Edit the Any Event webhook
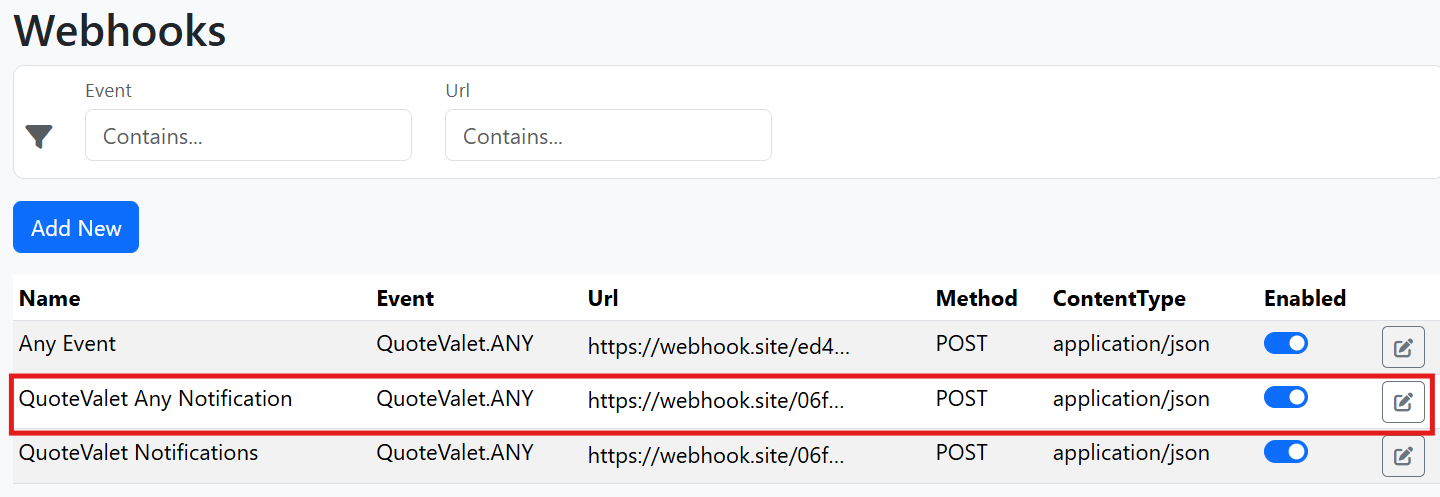1440x497 pixels. [1403, 347]
